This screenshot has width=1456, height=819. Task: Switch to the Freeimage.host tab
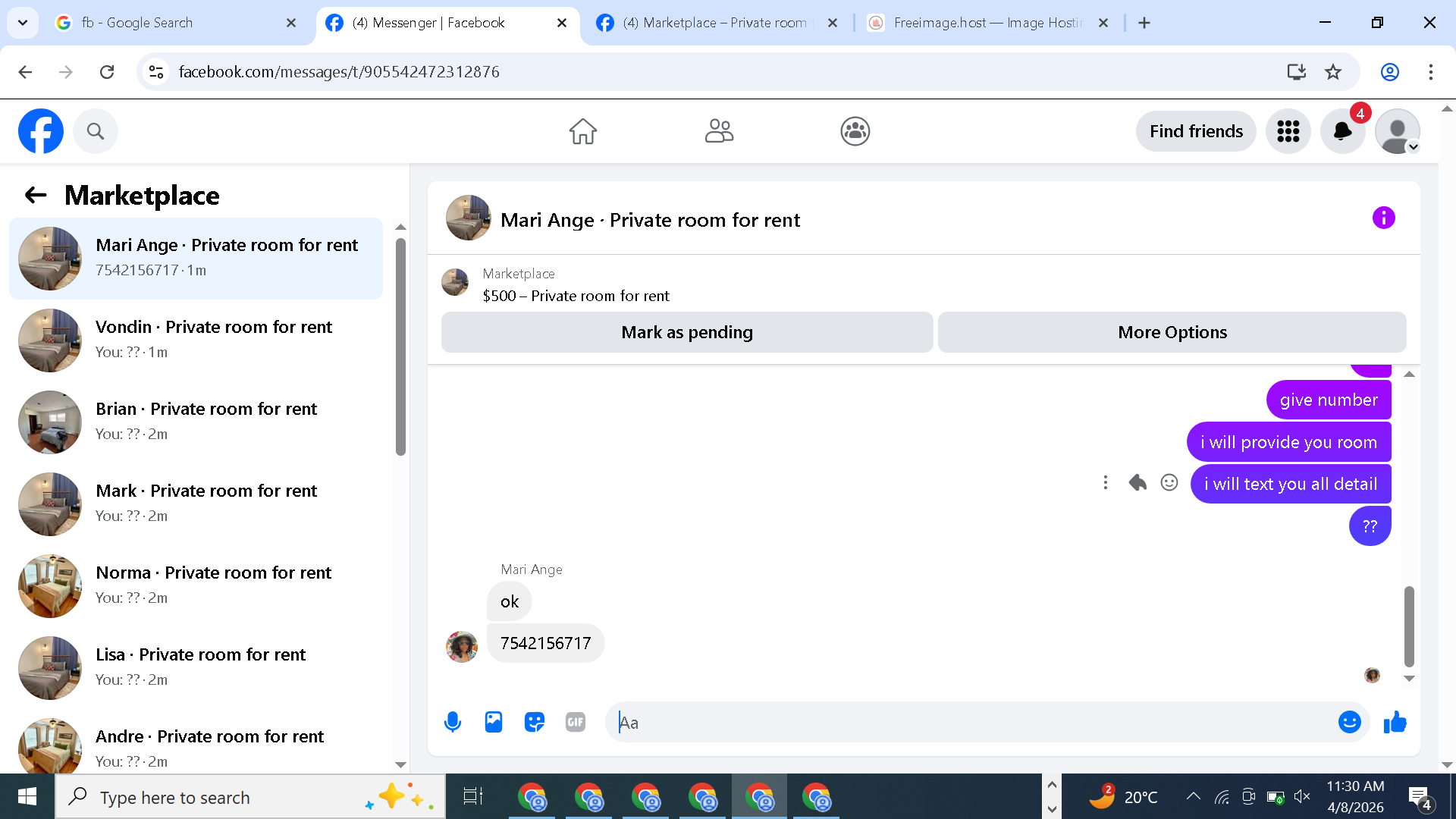[x=986, y=23]
